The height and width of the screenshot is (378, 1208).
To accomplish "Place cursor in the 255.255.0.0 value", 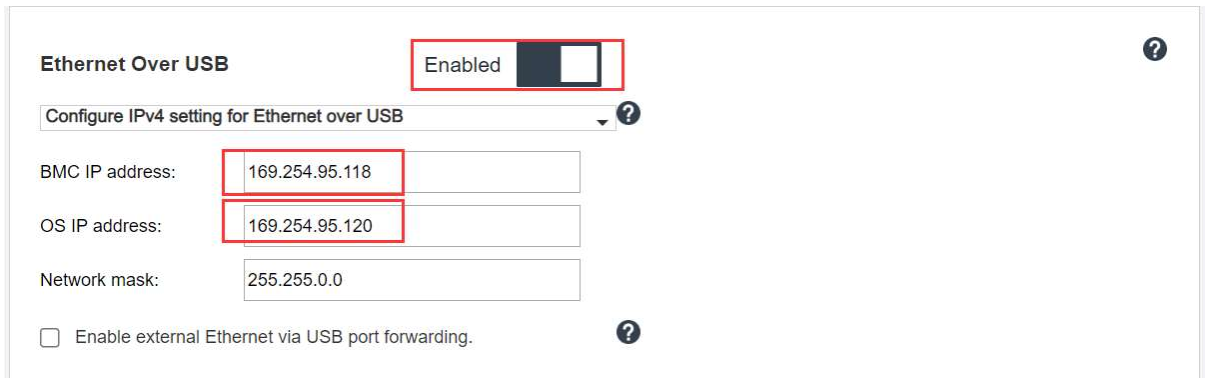I will pos(295,280).
